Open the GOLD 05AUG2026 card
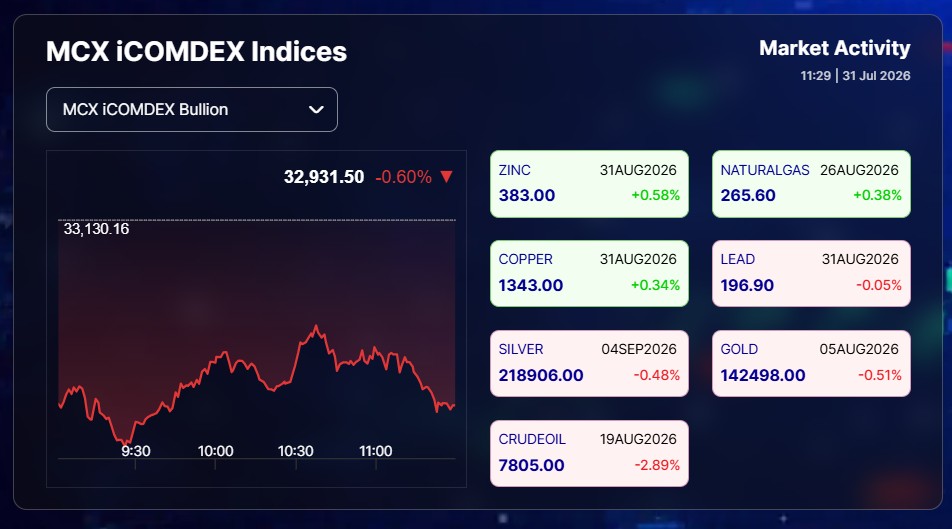The height and width of the screenshot is (529, 952). 811,364
